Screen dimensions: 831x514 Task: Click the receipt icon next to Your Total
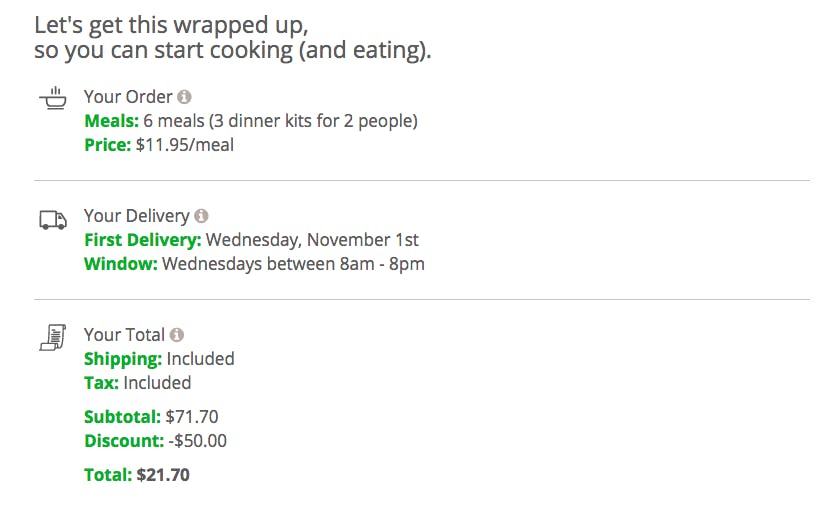(53, 338)
